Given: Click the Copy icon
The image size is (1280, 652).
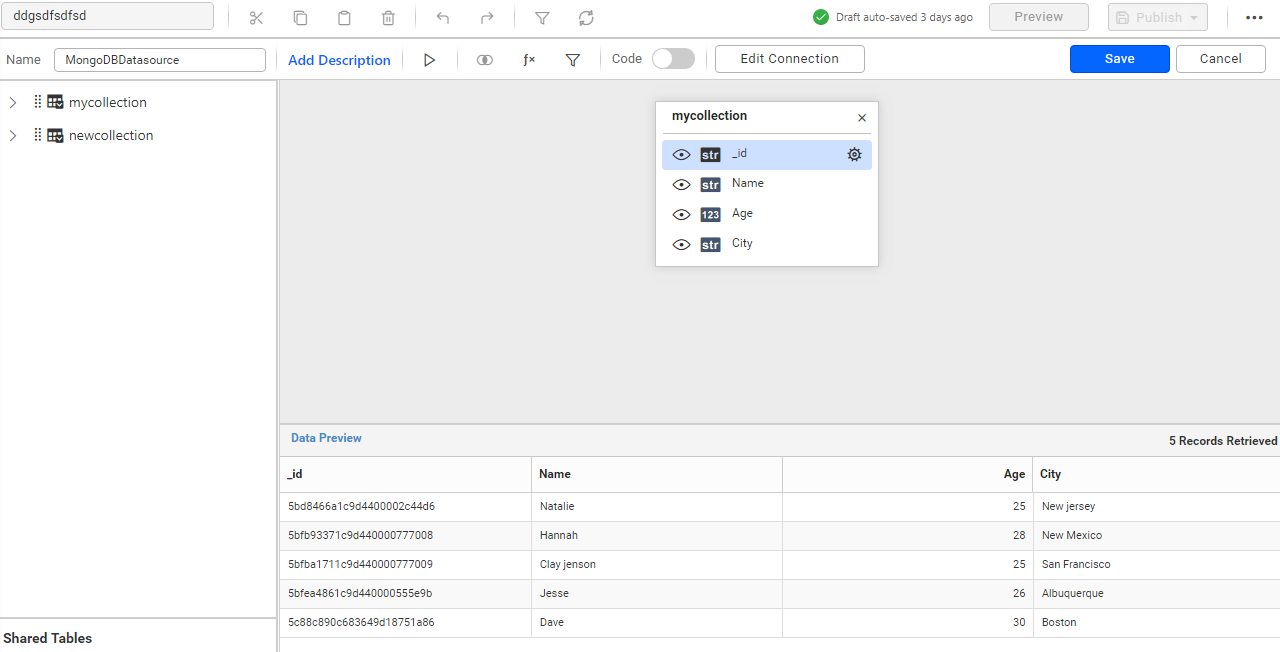Looking at the screenshot, I should [300, 17].
